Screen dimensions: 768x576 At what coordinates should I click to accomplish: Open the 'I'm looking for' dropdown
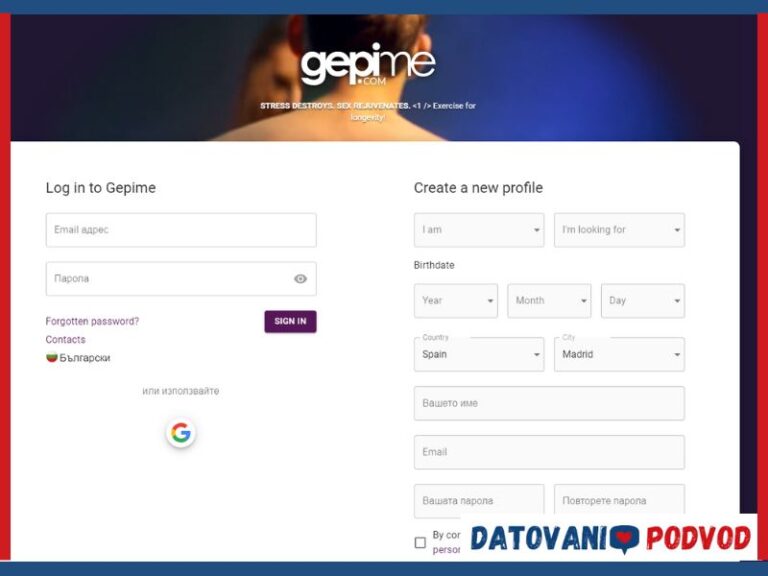(x=619, y=230)
